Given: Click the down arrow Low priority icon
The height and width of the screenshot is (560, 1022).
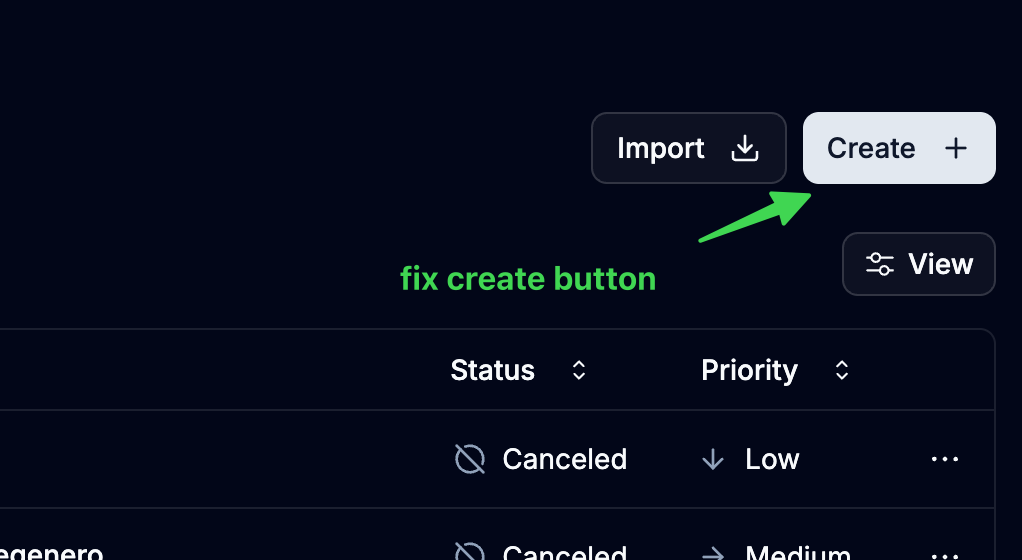Looking at the screenshot, I should click(x=713, y=459).
